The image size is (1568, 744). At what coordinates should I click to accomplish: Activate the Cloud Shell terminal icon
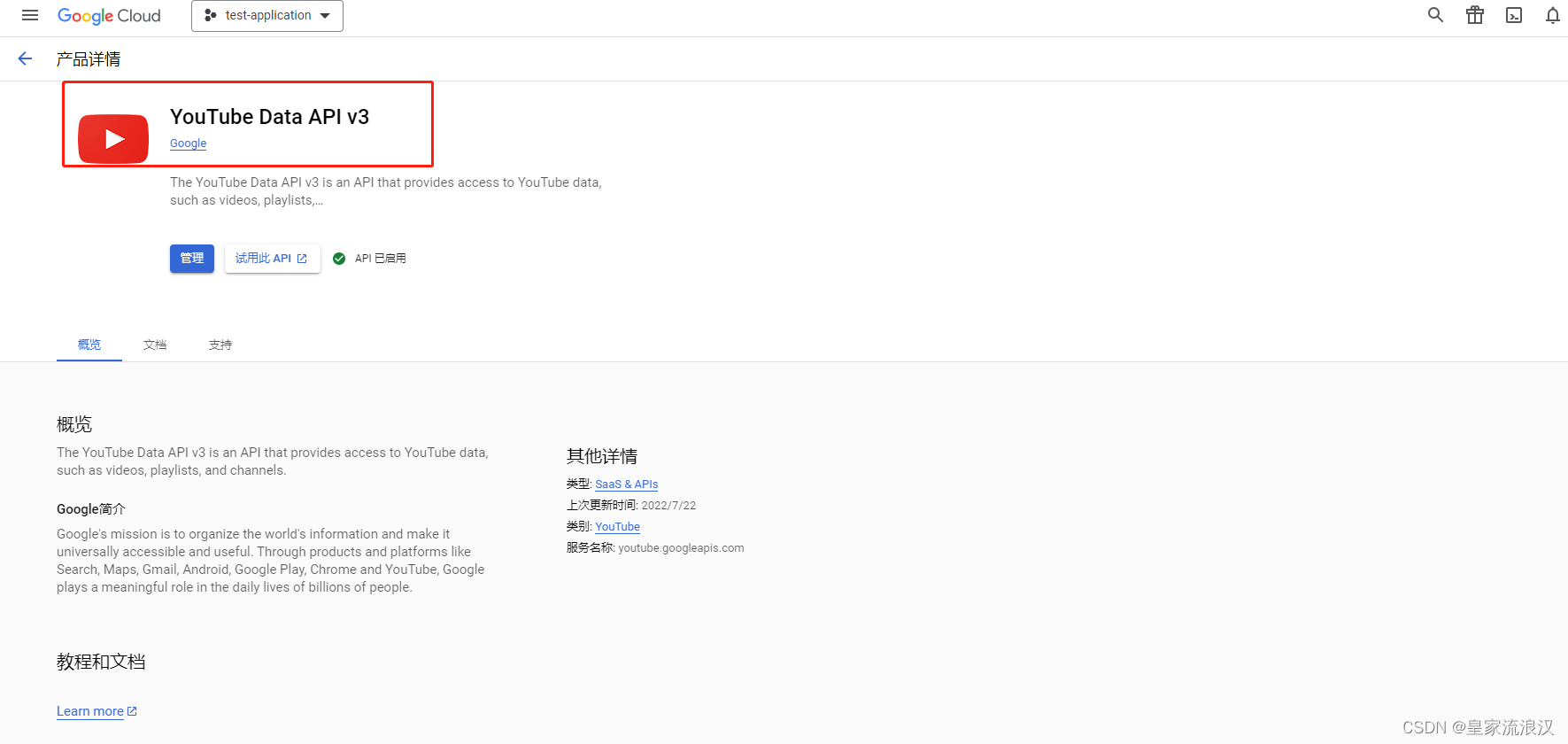coord(1514,15)
